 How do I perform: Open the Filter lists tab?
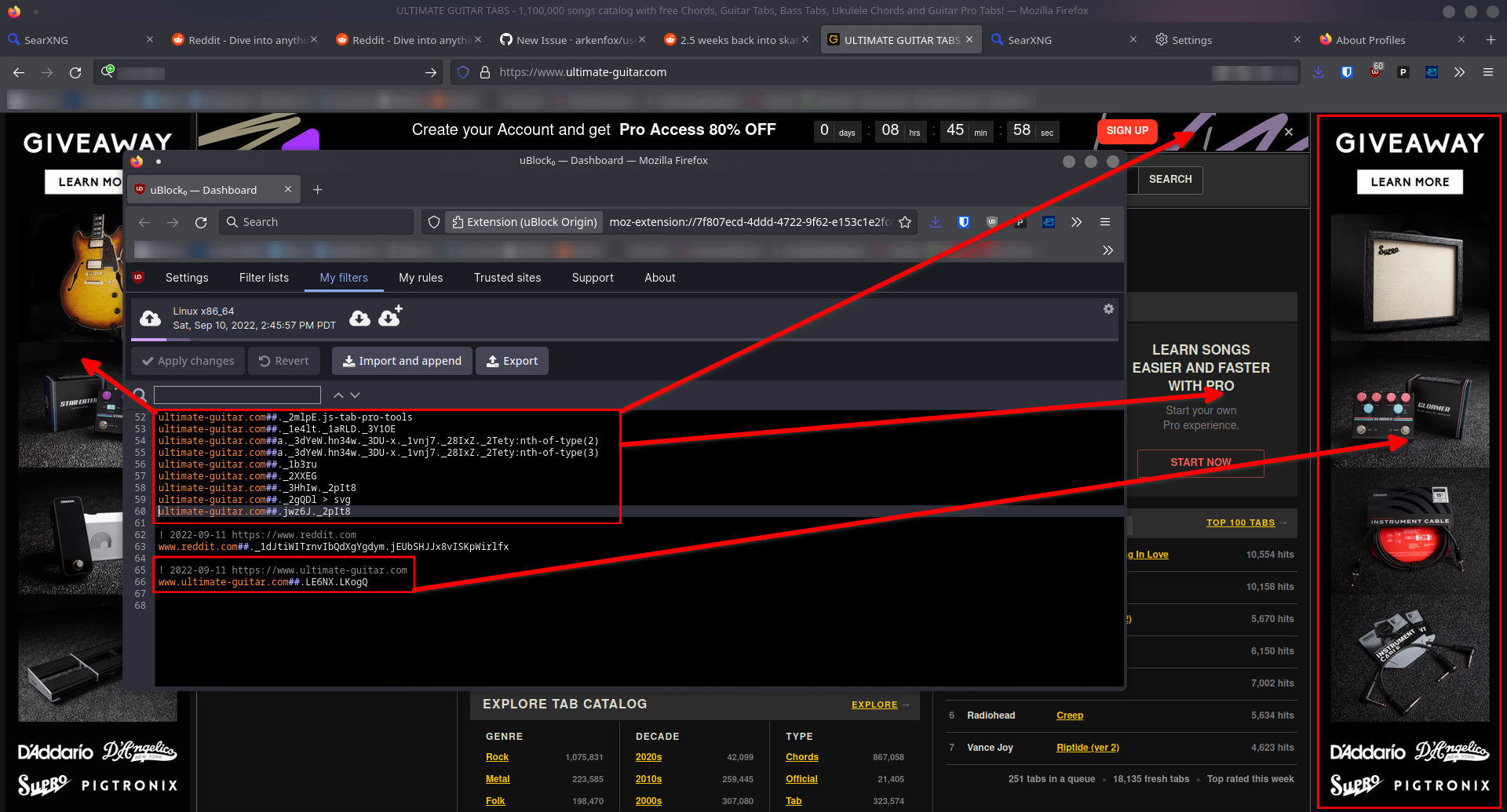coord(264,278)
